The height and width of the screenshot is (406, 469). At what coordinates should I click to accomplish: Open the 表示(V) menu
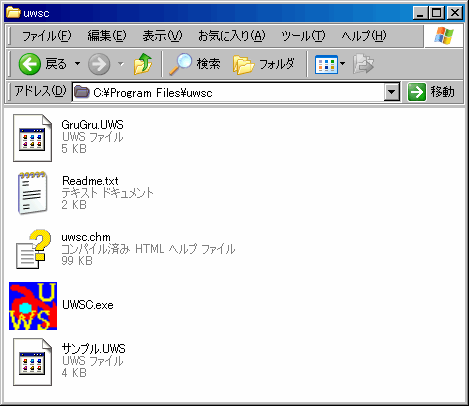coord(162,36)
